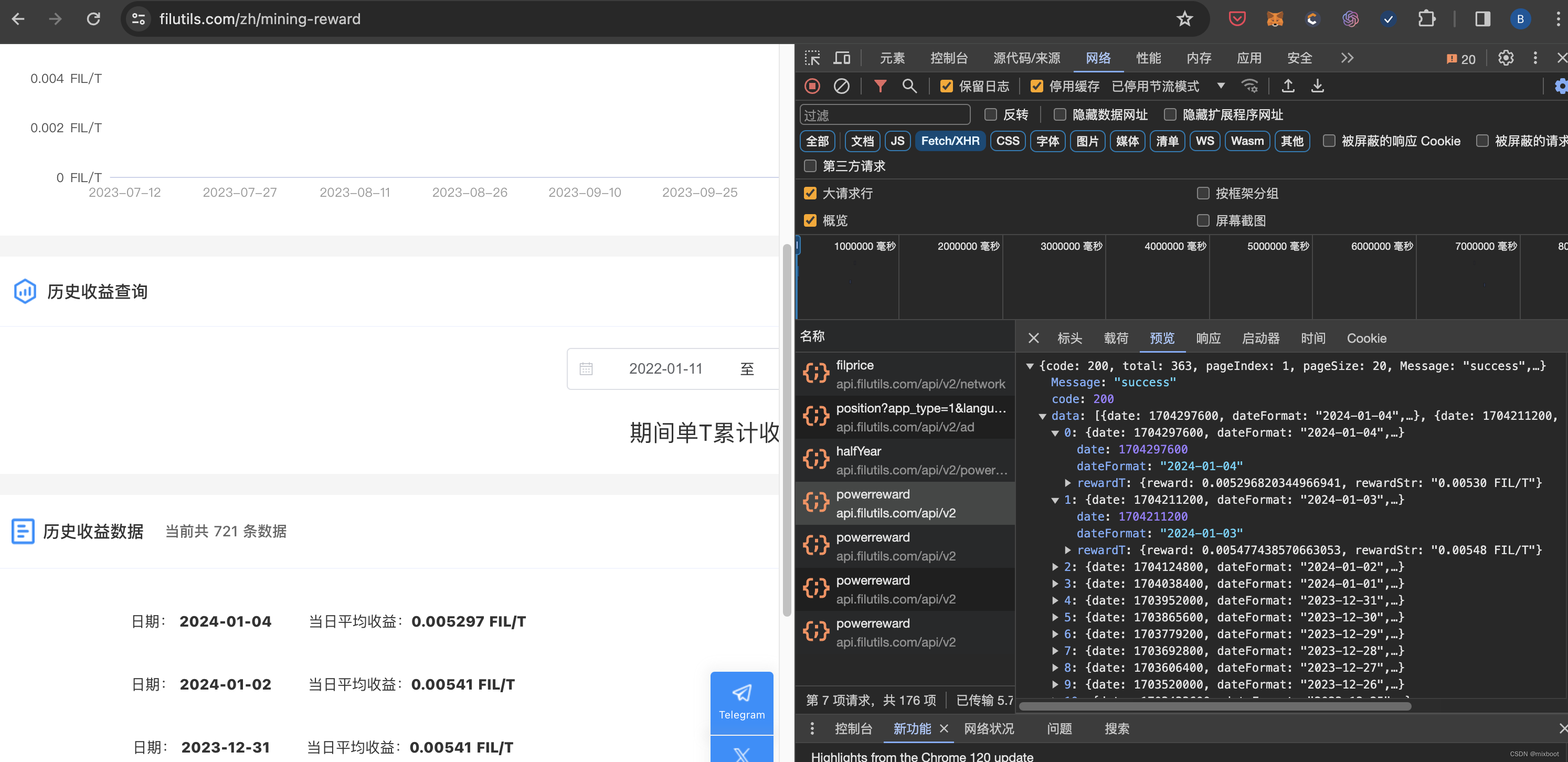Click the 3000000 毫秒 timeline marker
1568x762 pixels.
click(1071, 246)
